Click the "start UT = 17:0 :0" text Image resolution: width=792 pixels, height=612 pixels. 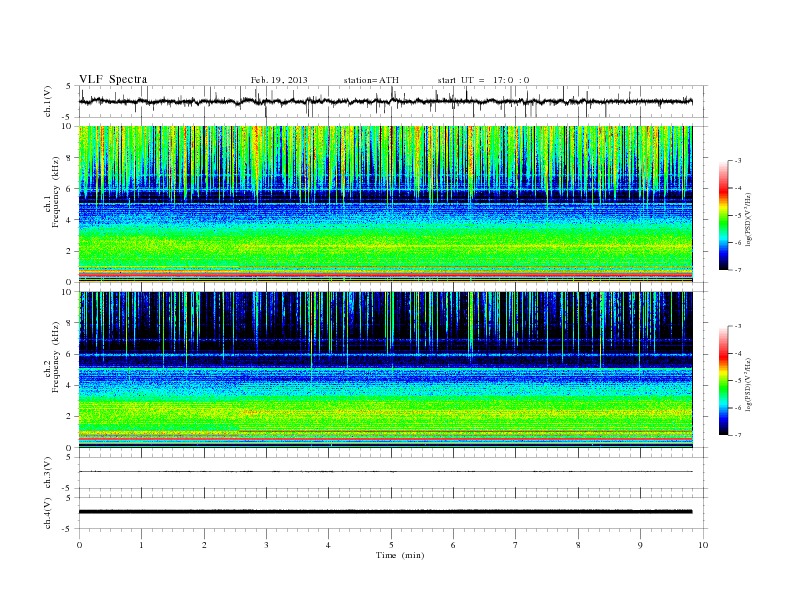(483, 80)
